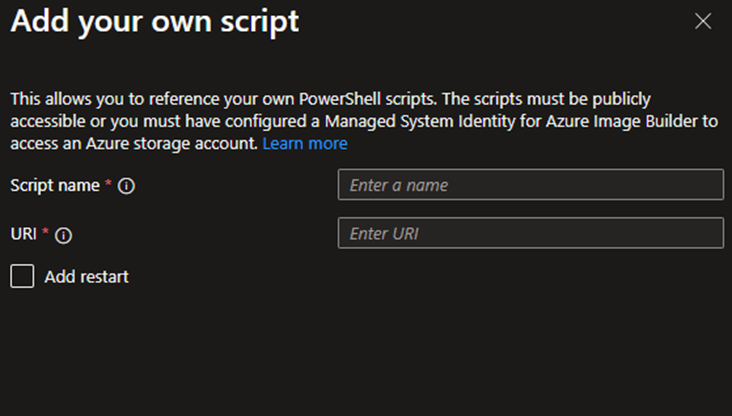Click the red asterisk beside Script name

tap(108, 182)
